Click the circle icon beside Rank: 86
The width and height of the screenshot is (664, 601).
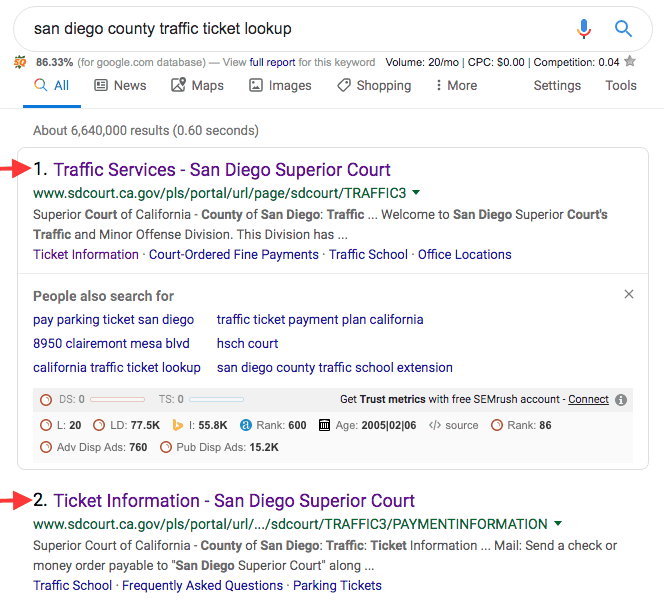click(497, 425)
